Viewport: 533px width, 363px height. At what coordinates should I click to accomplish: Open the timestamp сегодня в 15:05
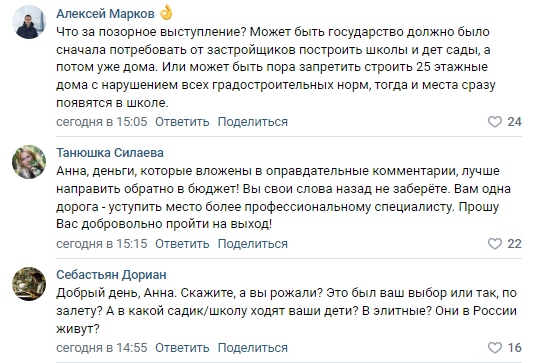102,122
